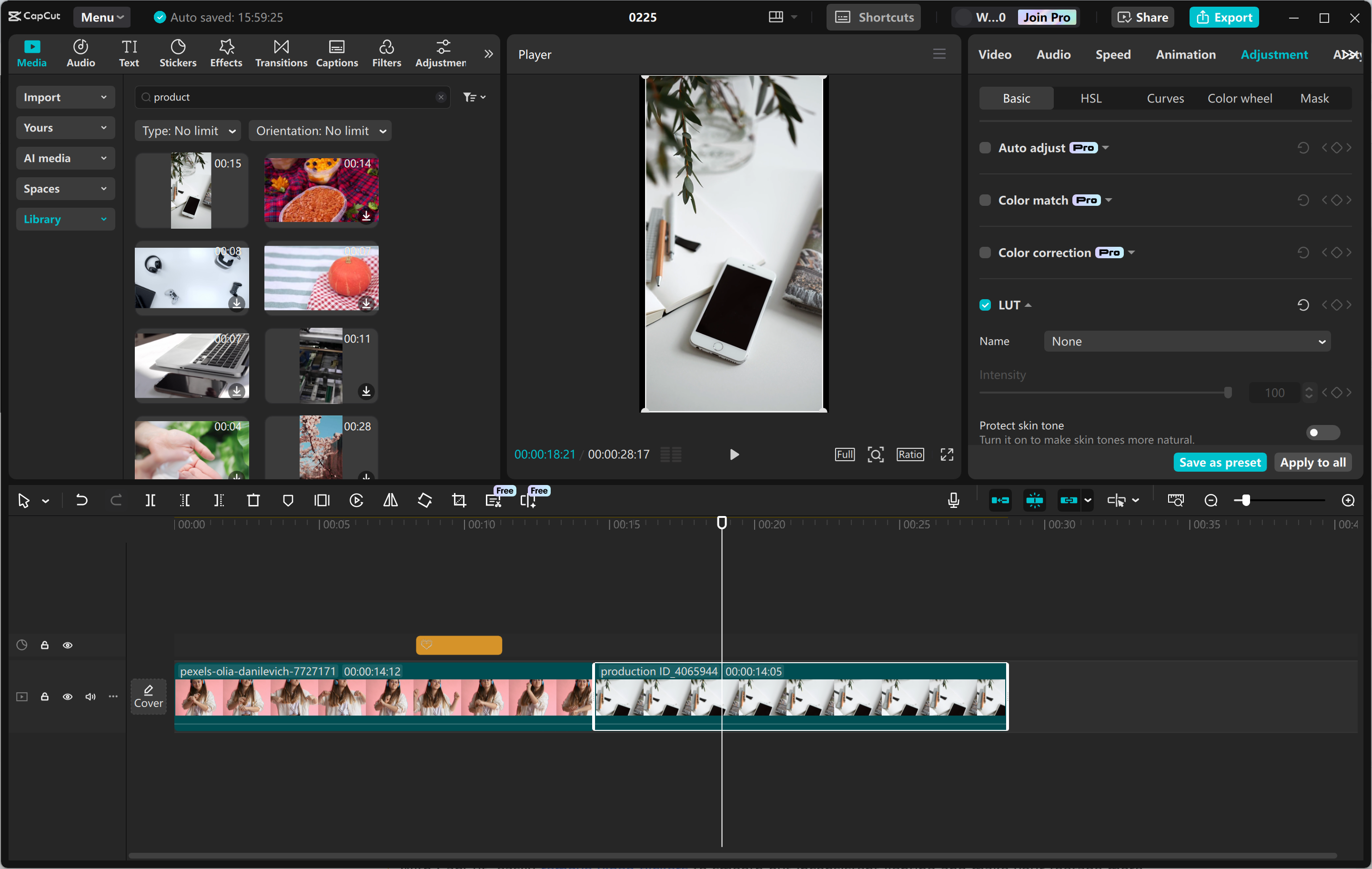The image size is (1372, 869).
Task: Click the zoom-out magnifier above the timeline
Action: coord(1211,500)
